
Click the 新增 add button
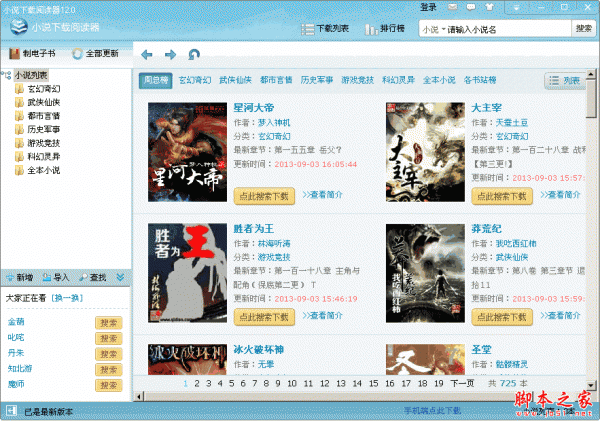[20, 277]
